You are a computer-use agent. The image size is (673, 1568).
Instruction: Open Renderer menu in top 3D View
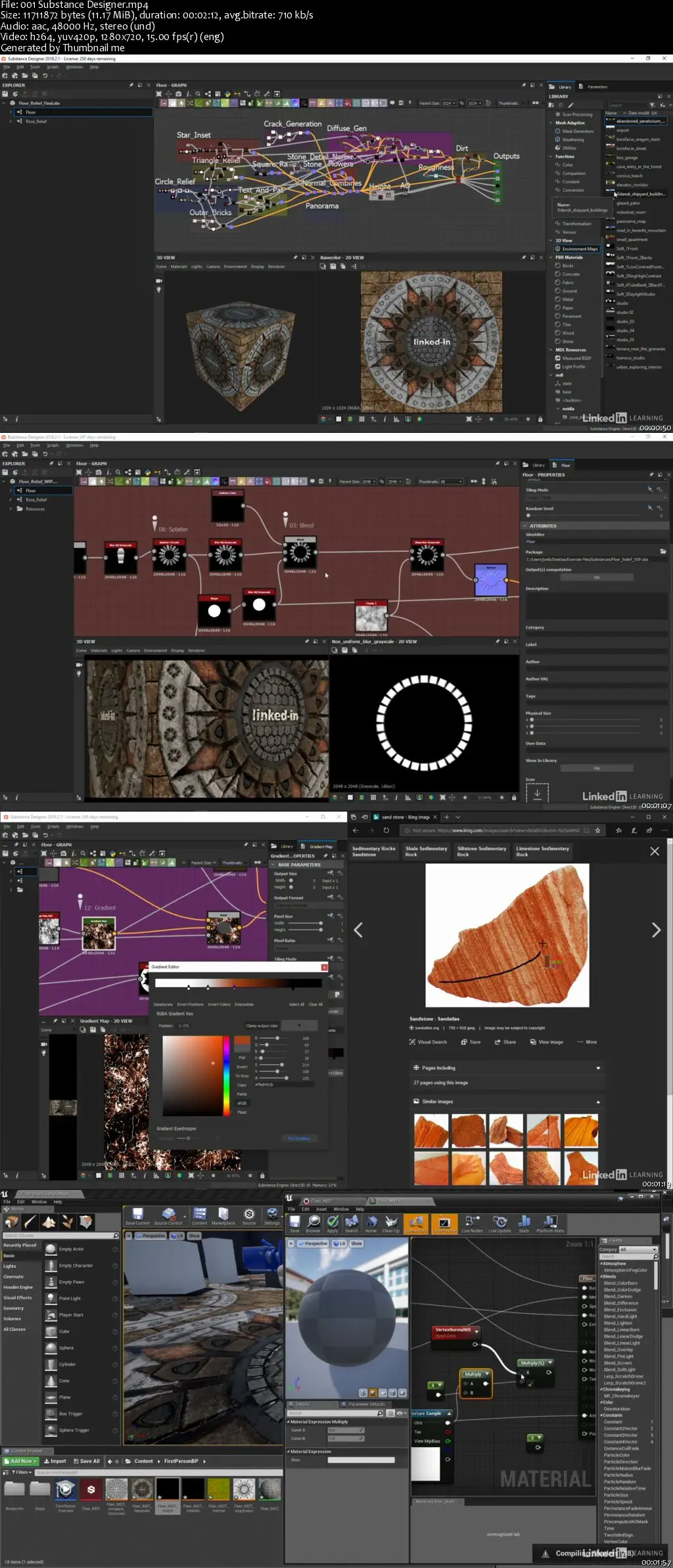click(276, 267)
